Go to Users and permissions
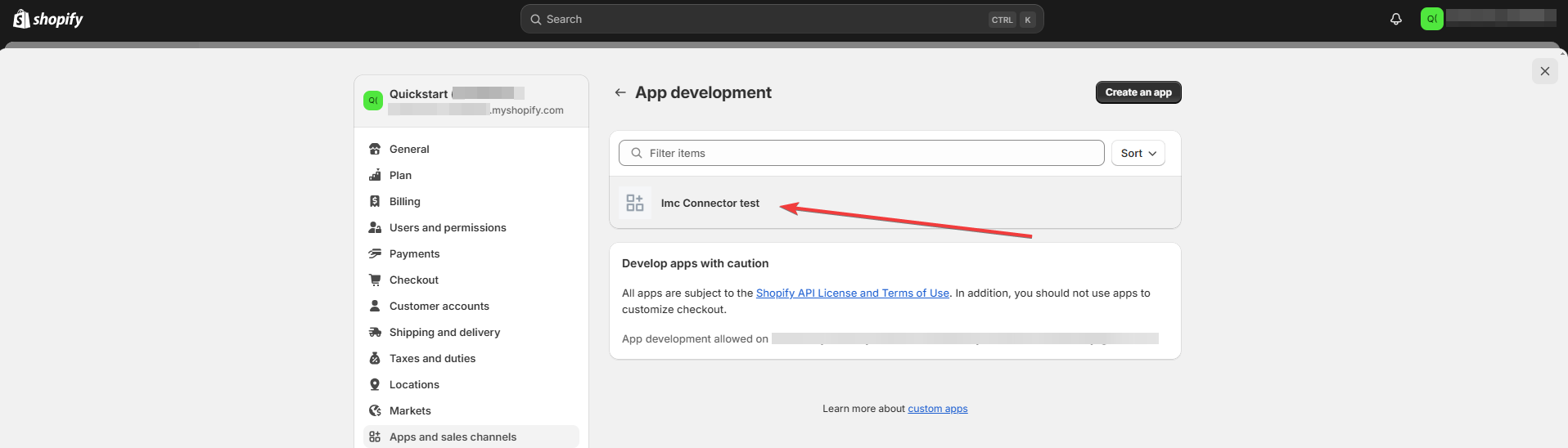Viewport: 1568px width, 448px height. (x=448, y=227)
